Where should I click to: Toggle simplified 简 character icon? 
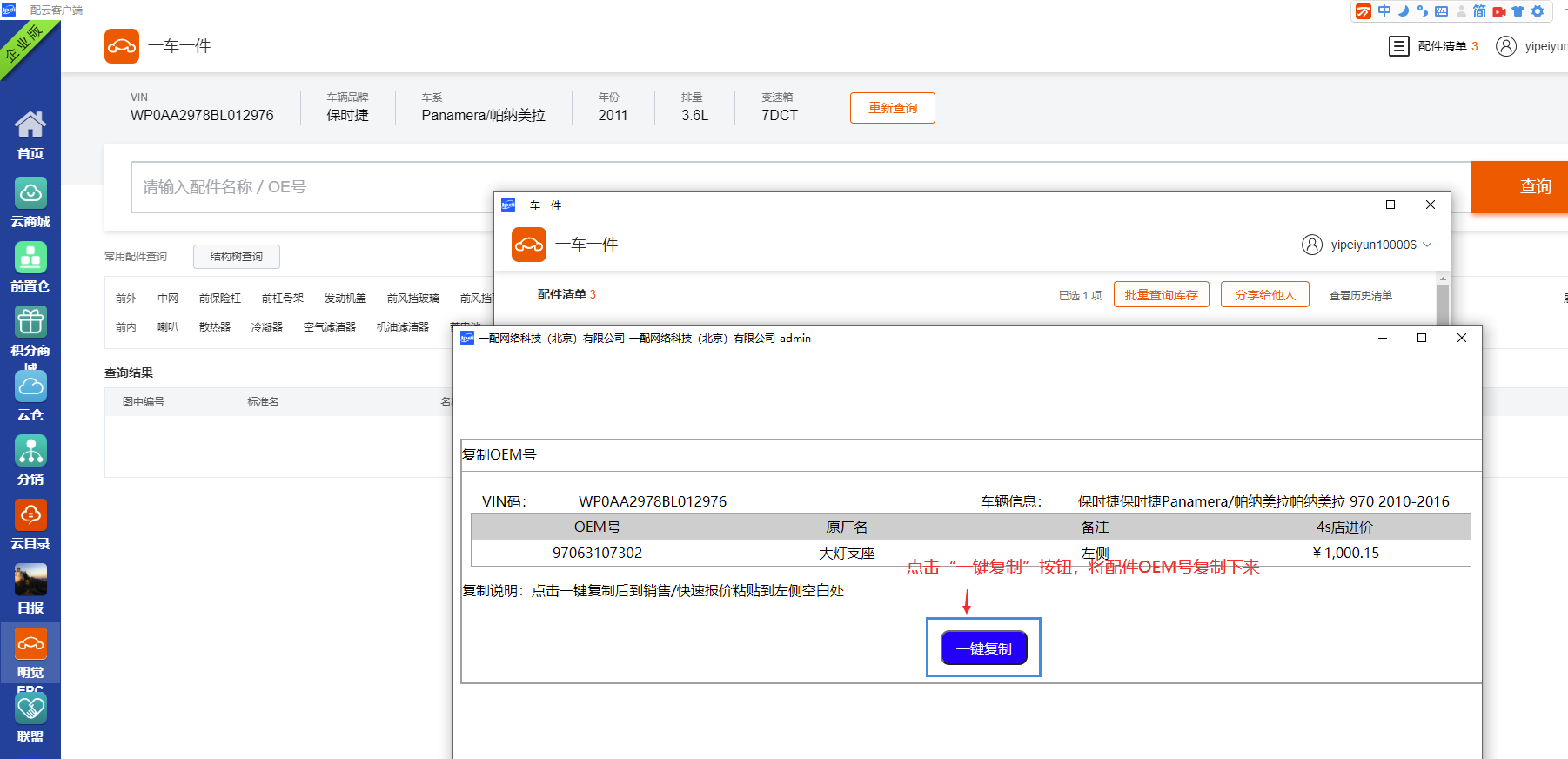tap(1479, 11)
